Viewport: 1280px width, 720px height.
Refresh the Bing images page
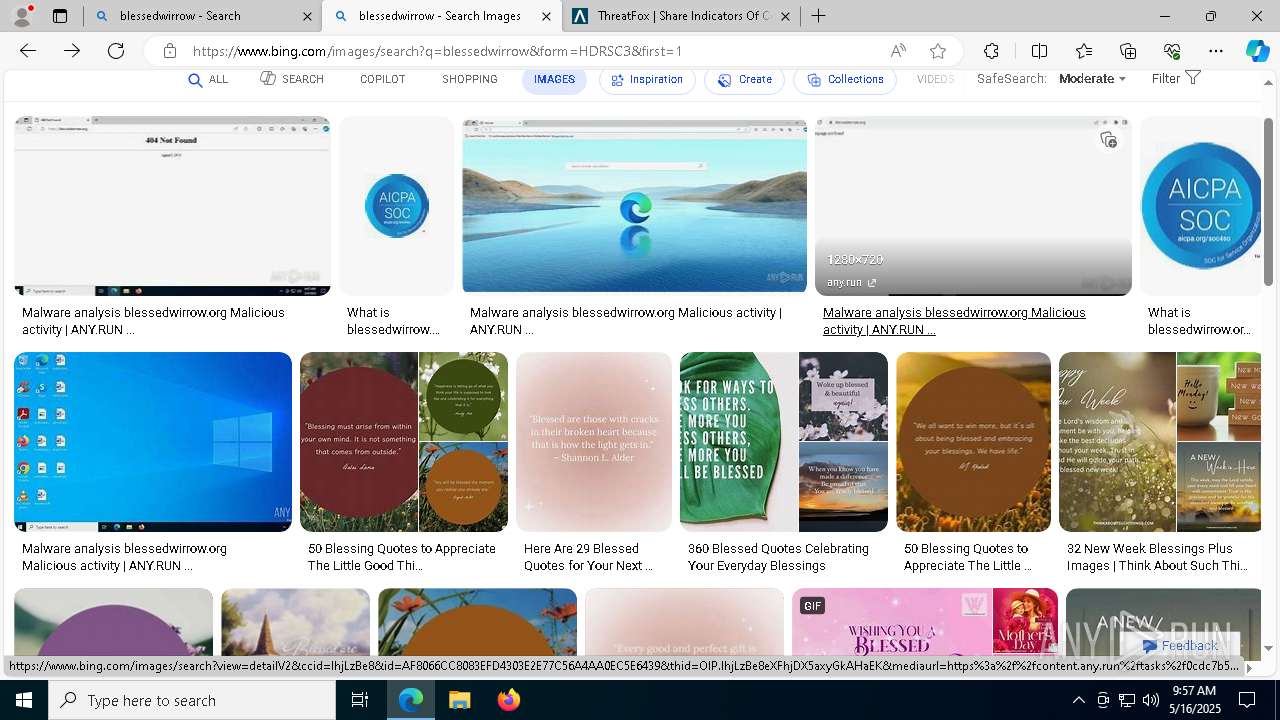(116, 51)
